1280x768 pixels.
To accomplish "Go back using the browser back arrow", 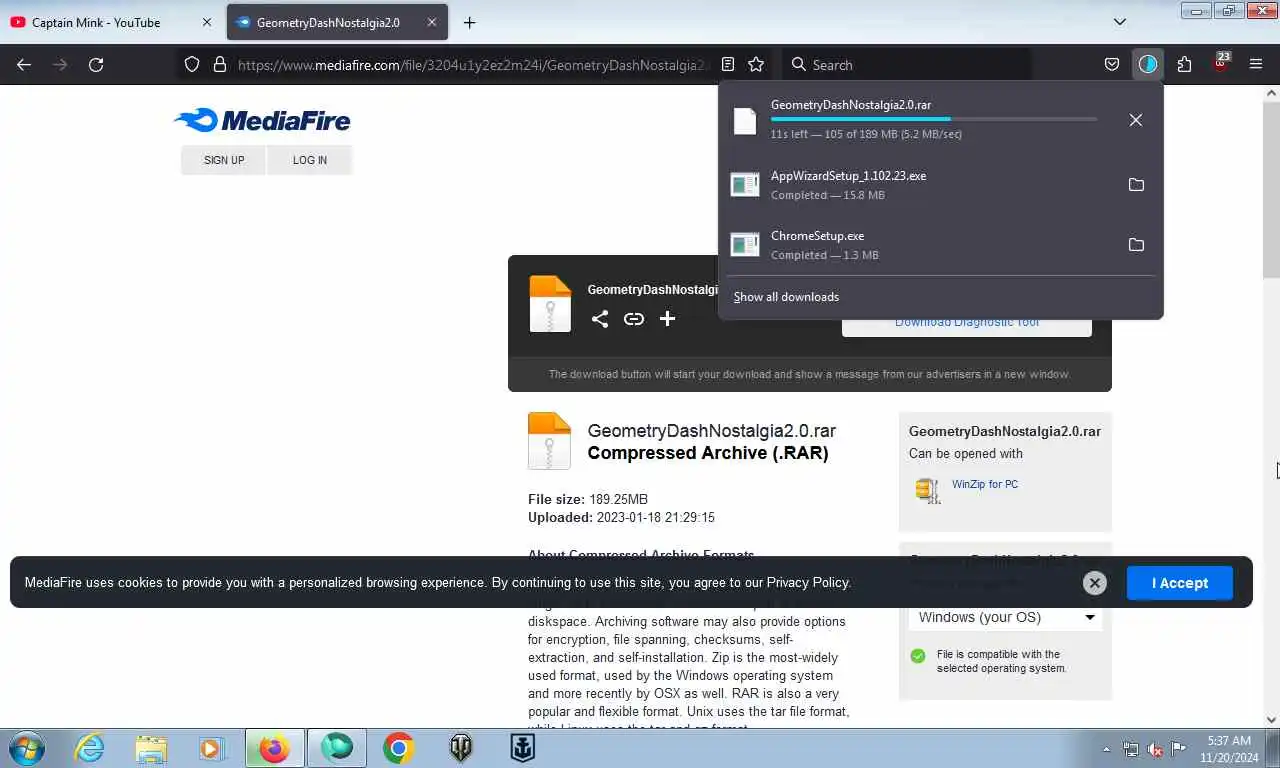I will pos(24,64).
